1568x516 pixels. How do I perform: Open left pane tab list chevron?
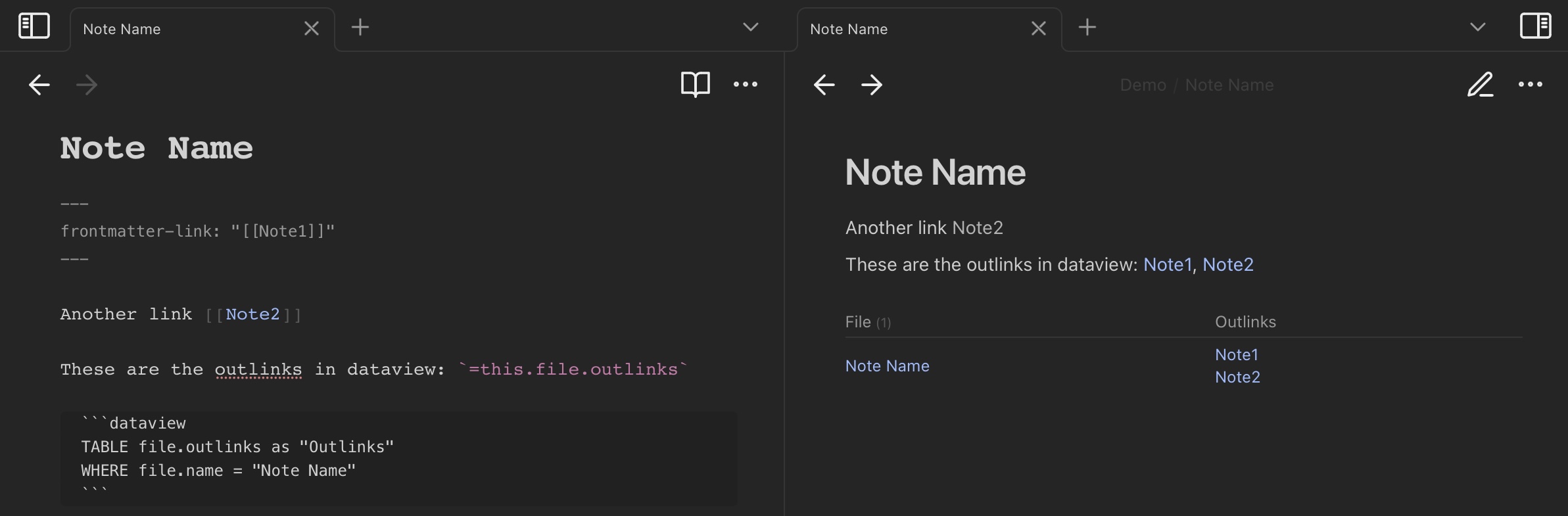(x=751, y=27)
